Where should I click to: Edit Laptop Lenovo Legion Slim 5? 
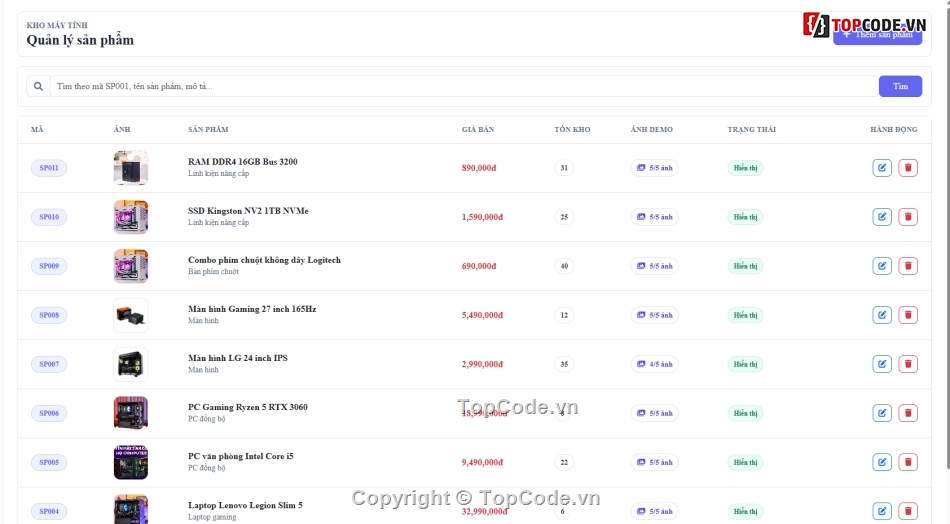point(882,511)
